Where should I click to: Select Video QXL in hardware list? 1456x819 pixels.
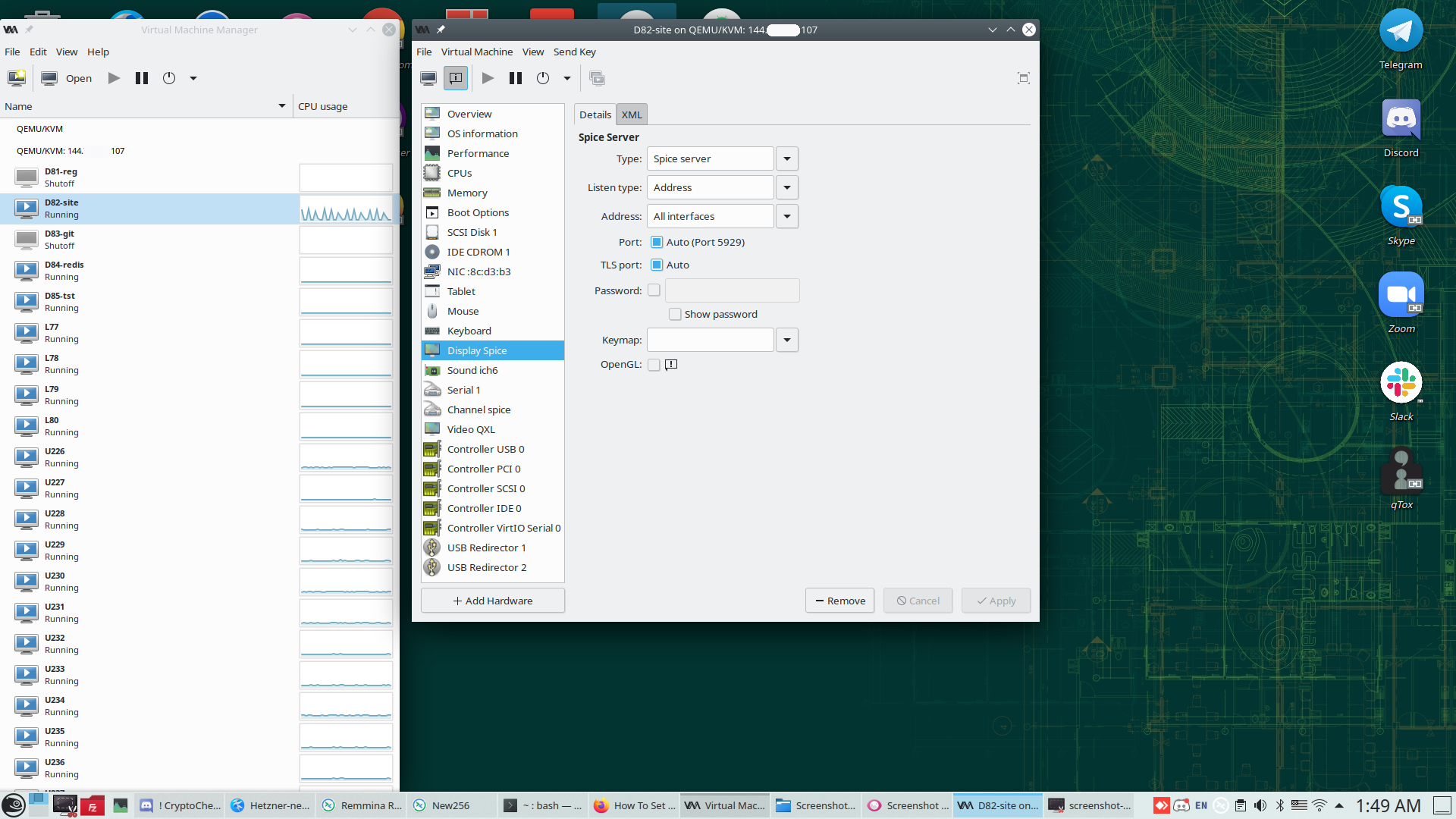coord(470,430)
